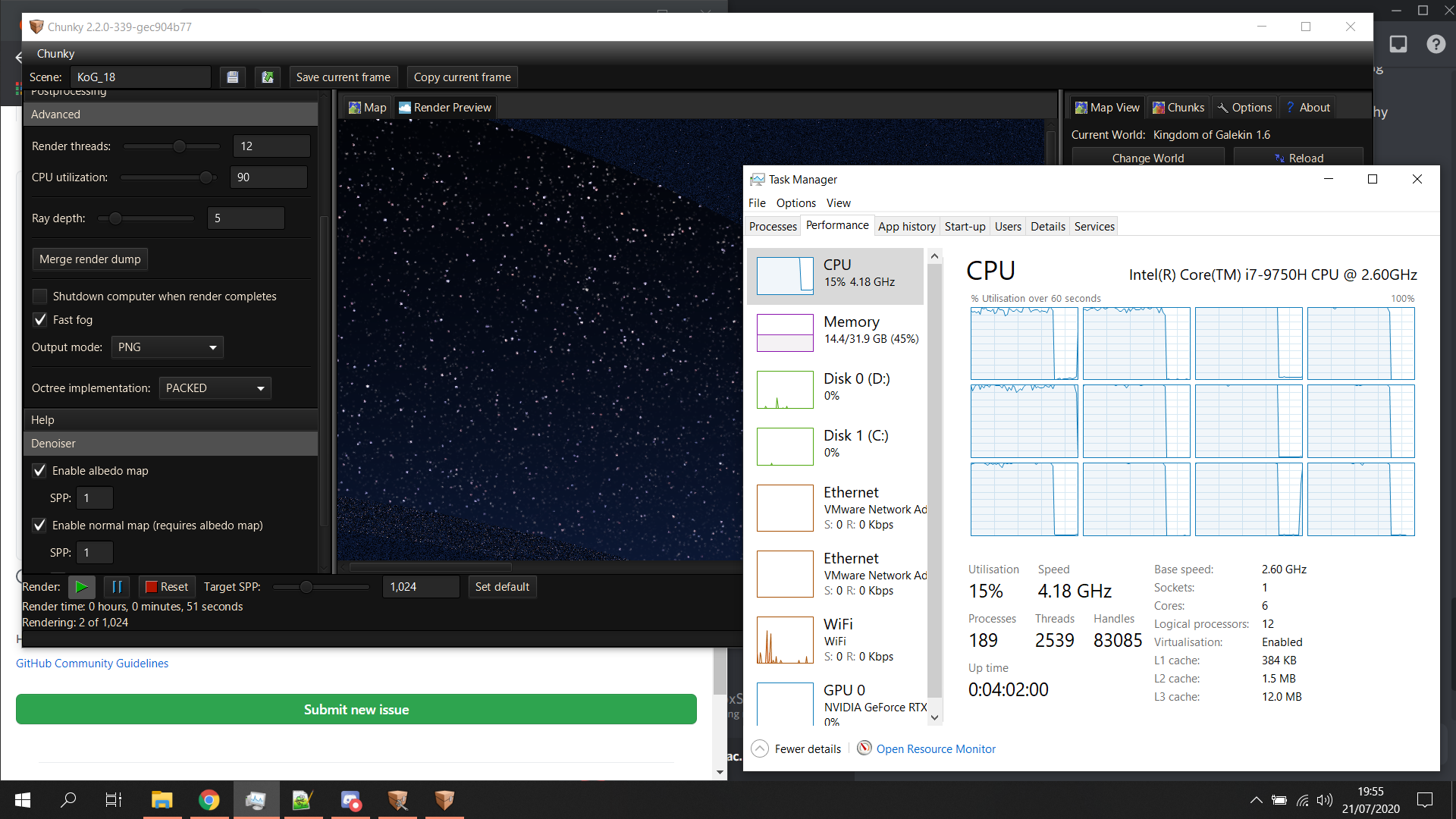Enable shutdown computer when render completes
The image size is (1456, 819).
coord(39,296)
